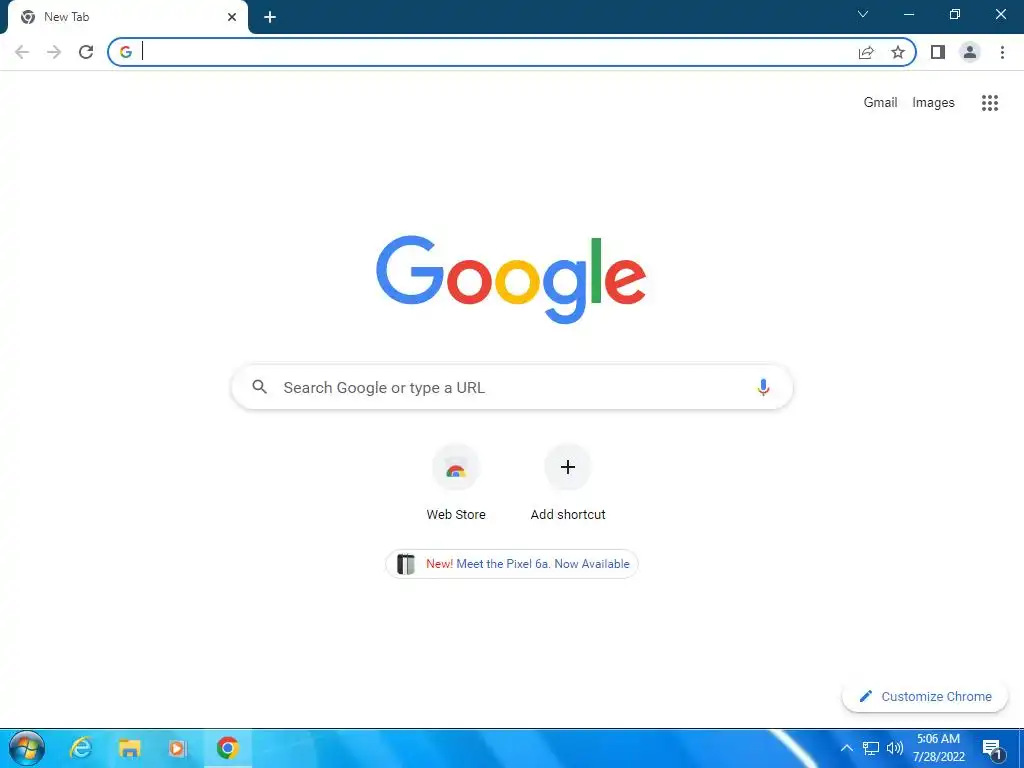Open the side panel icon
This screenshot has height=768, width=1024.
click(x=938, y=52)
